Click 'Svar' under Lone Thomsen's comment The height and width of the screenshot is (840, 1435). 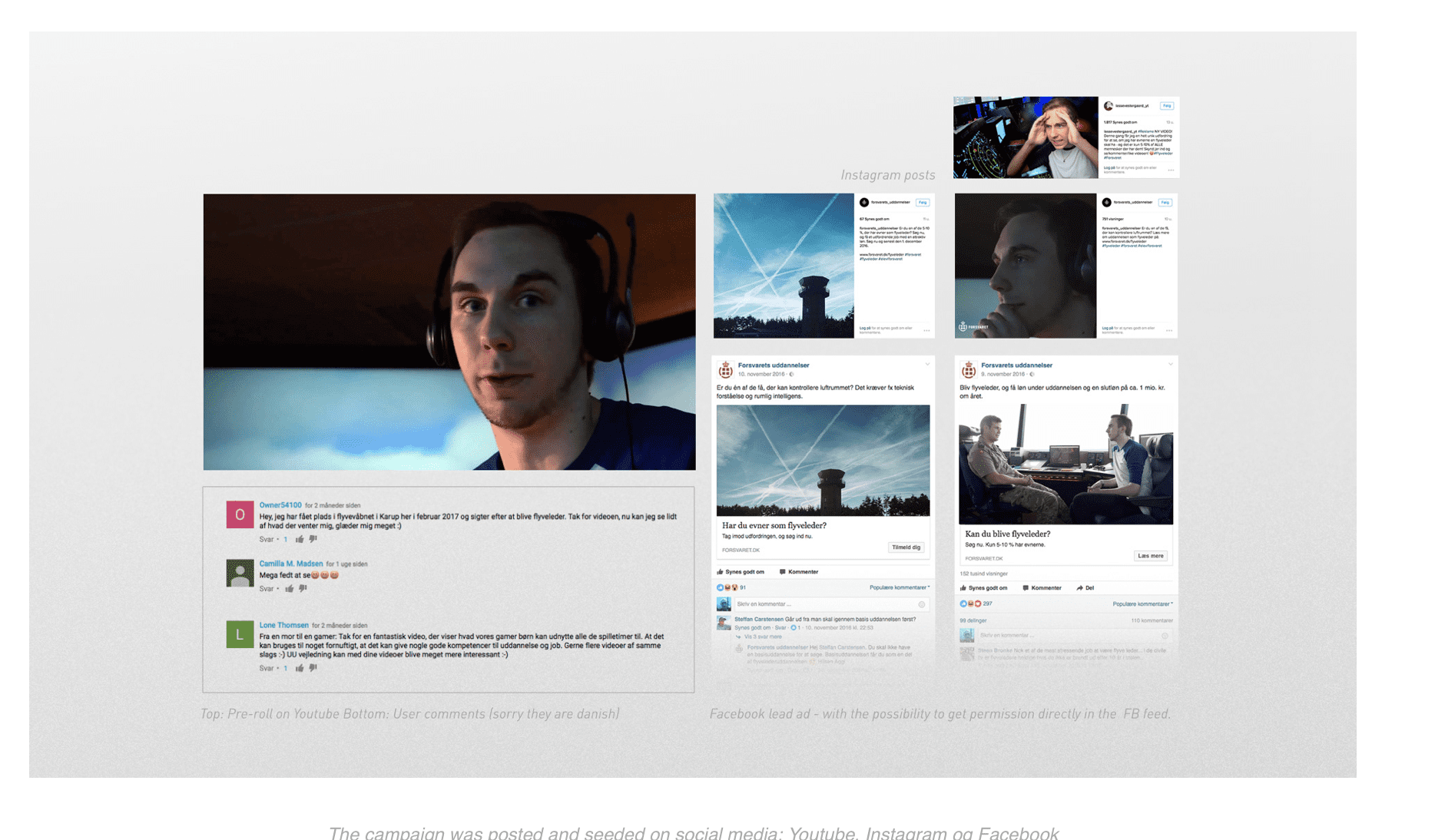(x=266, y=668)
